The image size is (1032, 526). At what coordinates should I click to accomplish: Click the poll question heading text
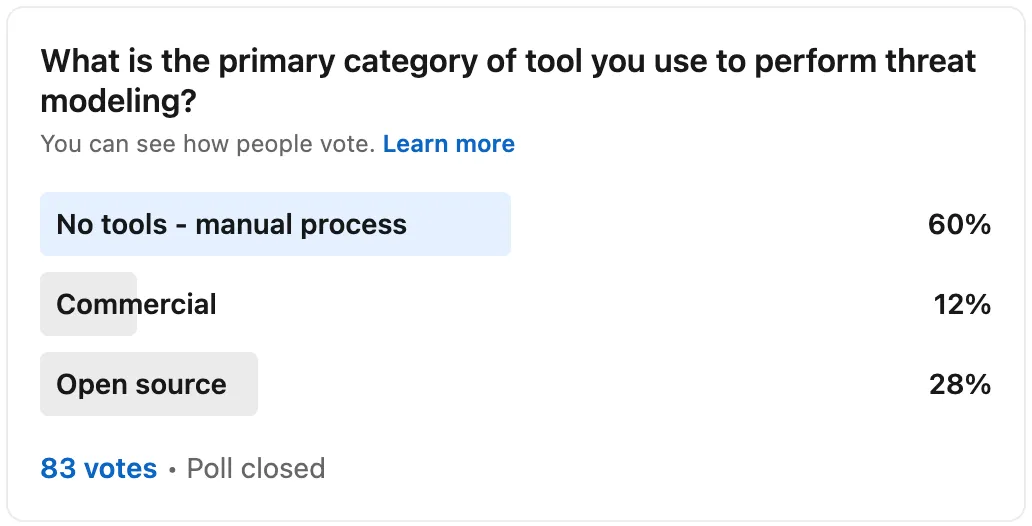pyautogui.click(x=508, y=81)
